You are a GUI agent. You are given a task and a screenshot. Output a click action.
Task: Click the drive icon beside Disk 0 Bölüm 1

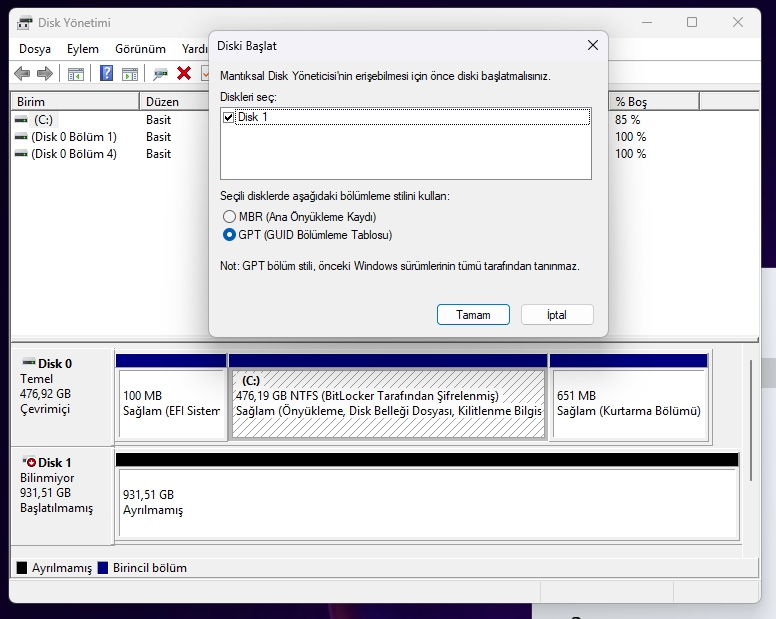click(21, 137)
